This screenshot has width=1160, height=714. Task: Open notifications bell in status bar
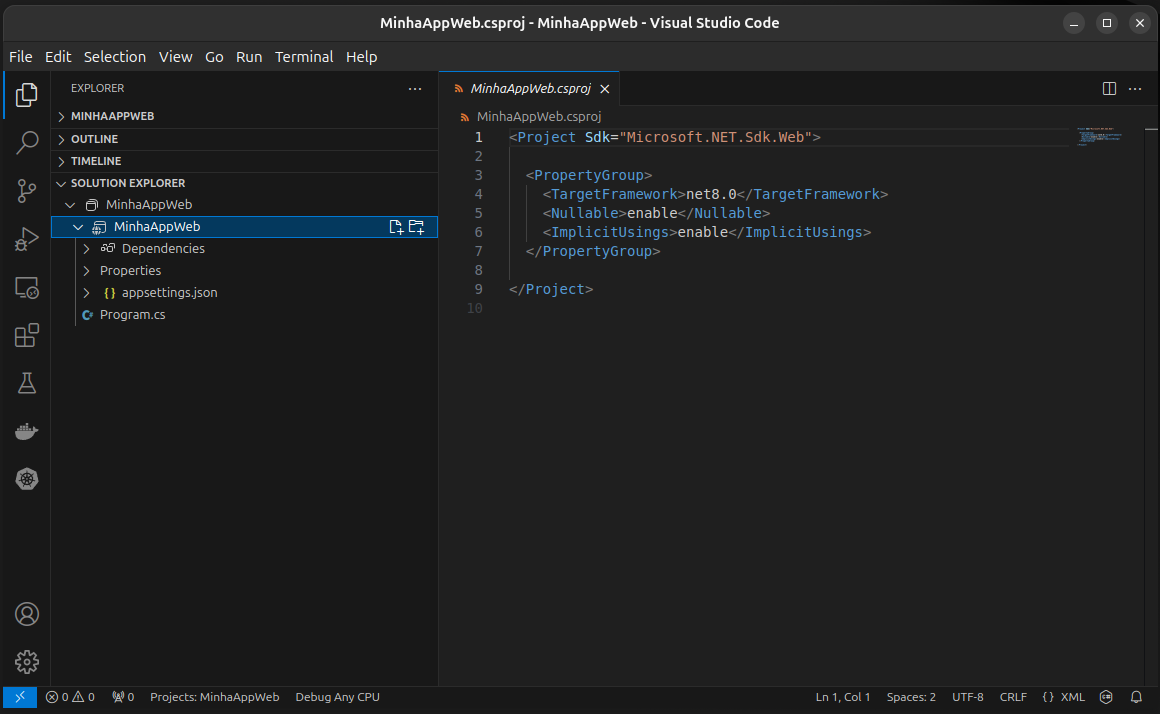coord(1136,697)
